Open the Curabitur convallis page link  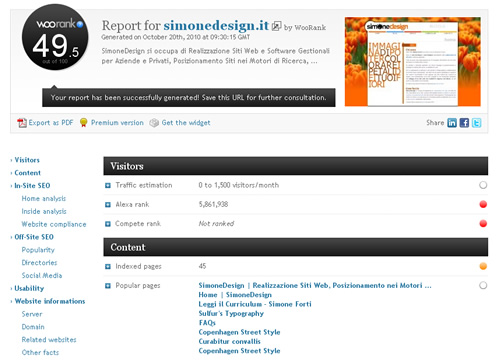tap(229, 341)
